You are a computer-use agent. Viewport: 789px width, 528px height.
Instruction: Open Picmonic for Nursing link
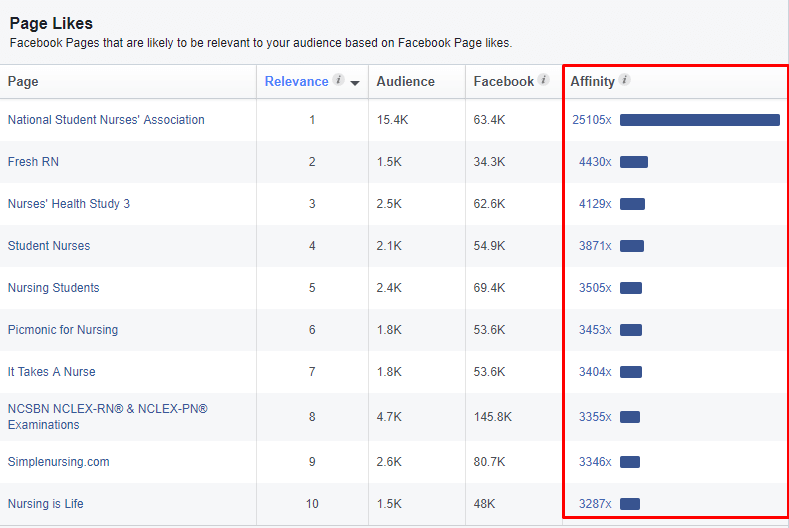pos(63,330)
